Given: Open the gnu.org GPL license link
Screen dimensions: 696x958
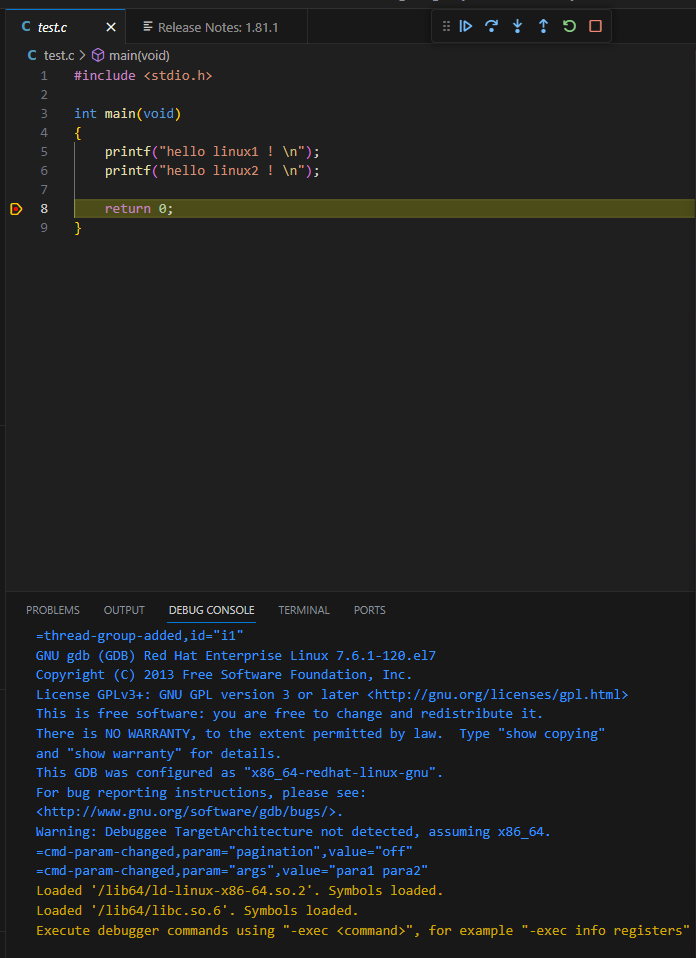Looking at the screenshot, I should click(x=498, y=694).
